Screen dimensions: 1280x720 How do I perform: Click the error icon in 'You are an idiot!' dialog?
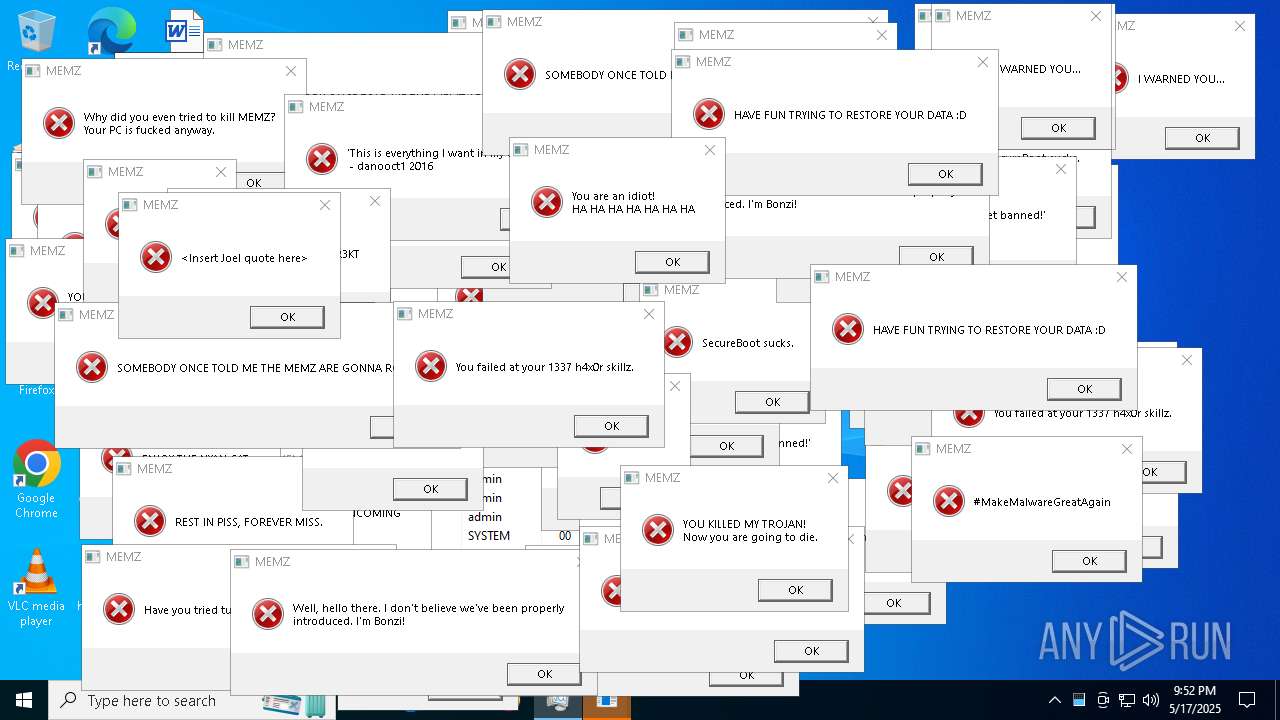547,202
